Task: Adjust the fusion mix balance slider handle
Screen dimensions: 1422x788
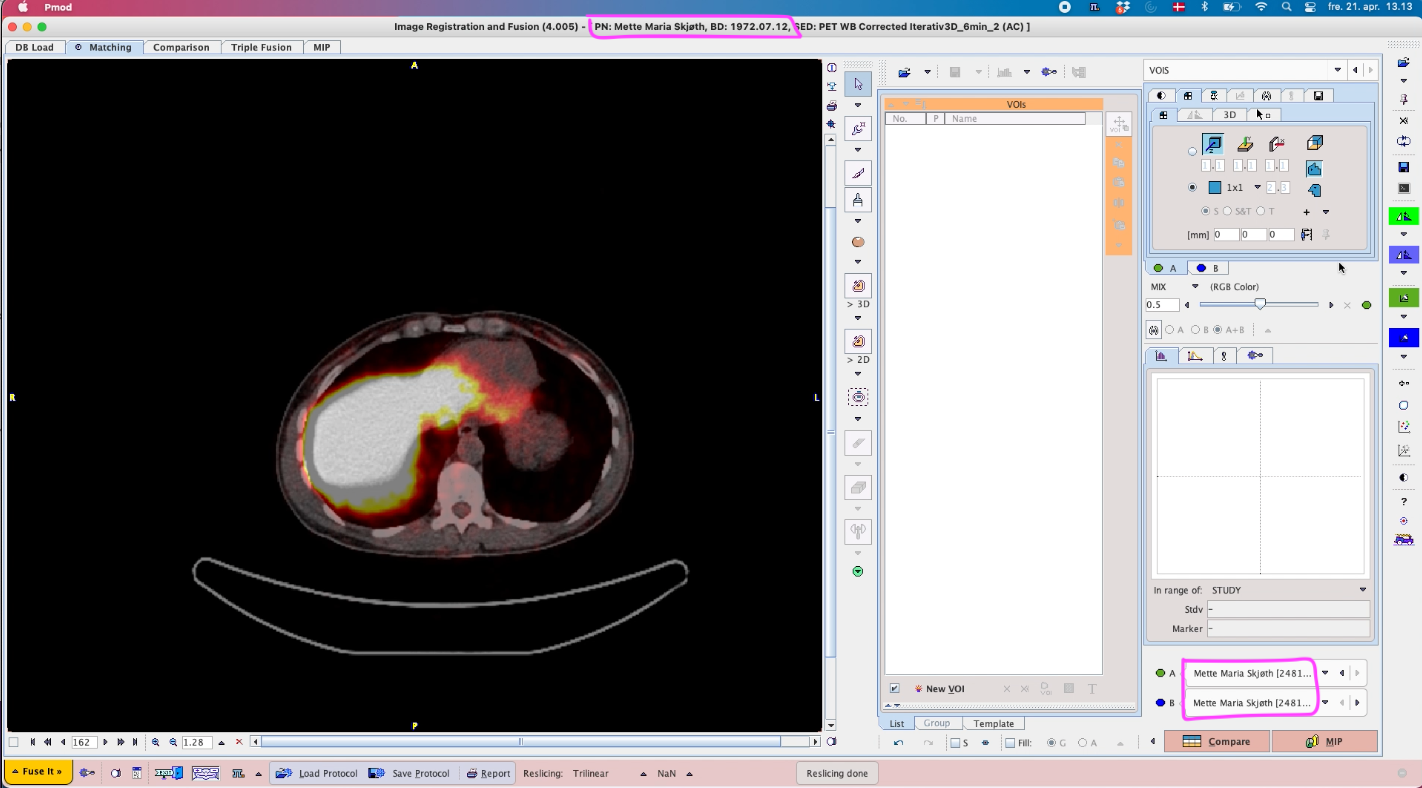Action: tap(1260, 305)
